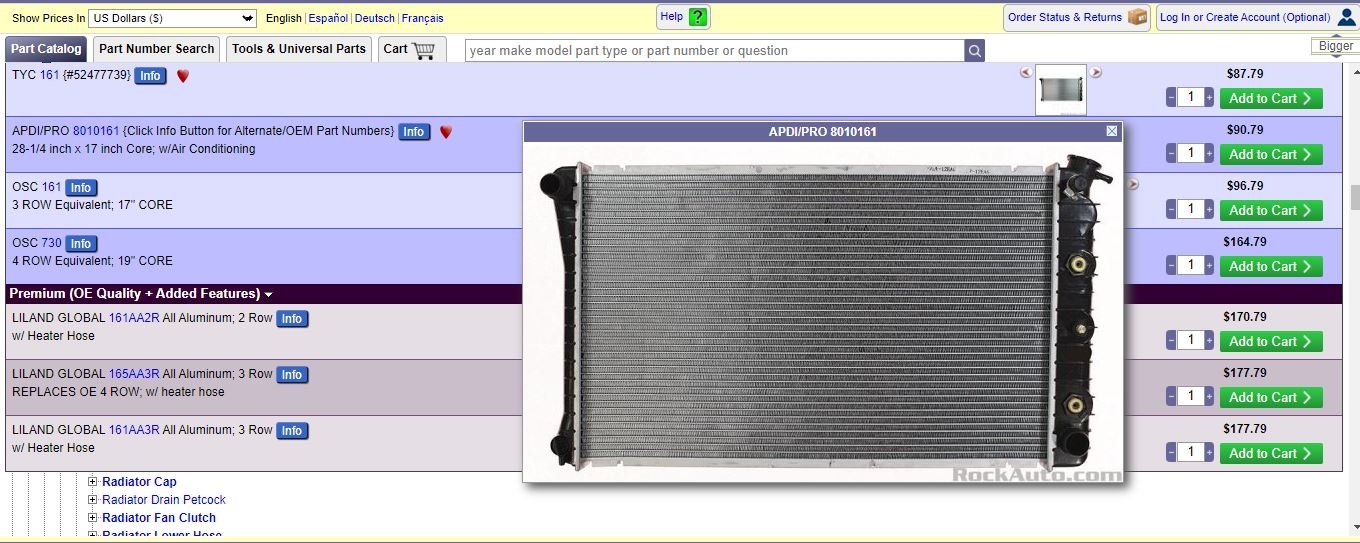The width and height of the screenshot is (1360, 543).
Task: Click the green Help question mark icon
Action: pyautogui.click(x=698, y=17)
